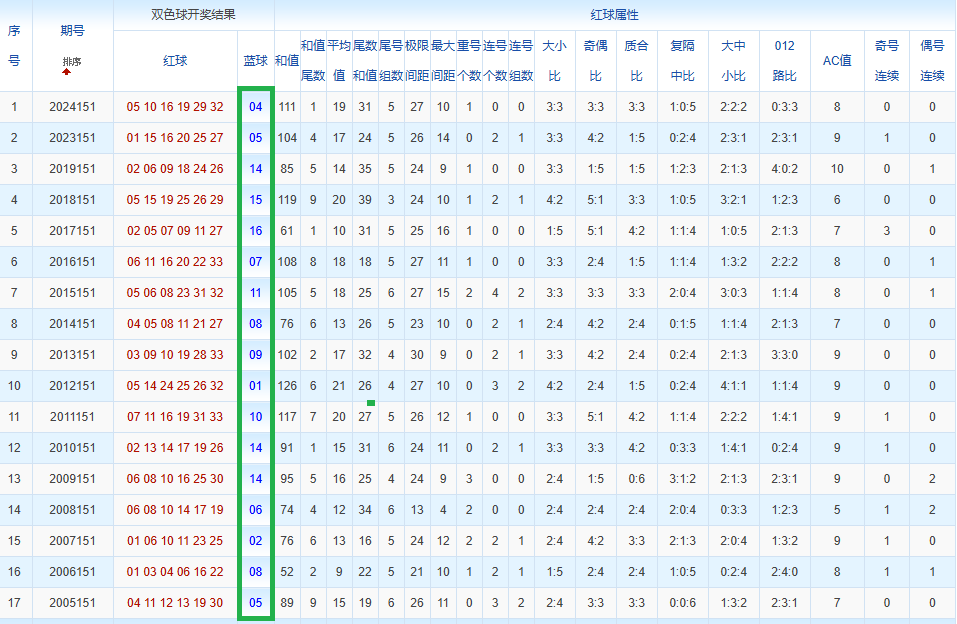957x624 pixels.
Task: Click the small green marker below 26
Action: point(370,403)
